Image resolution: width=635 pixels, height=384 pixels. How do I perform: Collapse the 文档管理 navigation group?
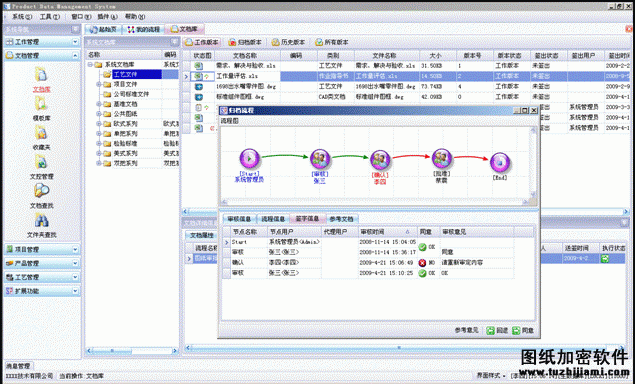point(75,55)
